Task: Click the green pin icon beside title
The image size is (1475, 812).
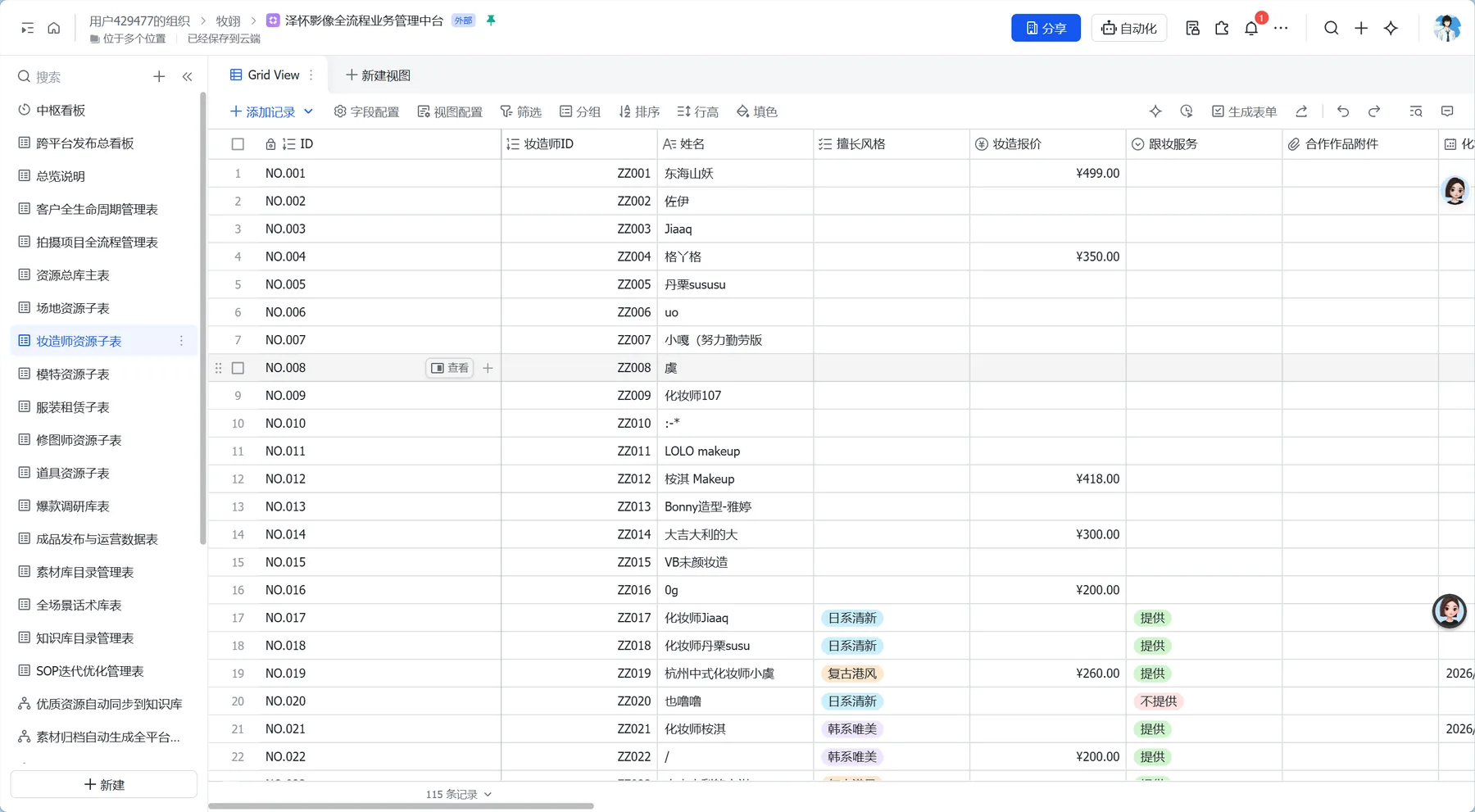Action: tap(491, 20)
